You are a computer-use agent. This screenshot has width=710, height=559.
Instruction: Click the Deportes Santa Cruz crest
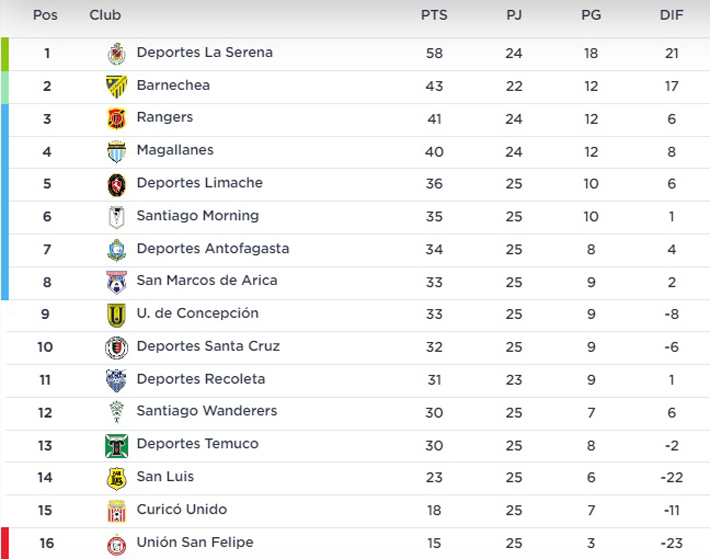117,348
